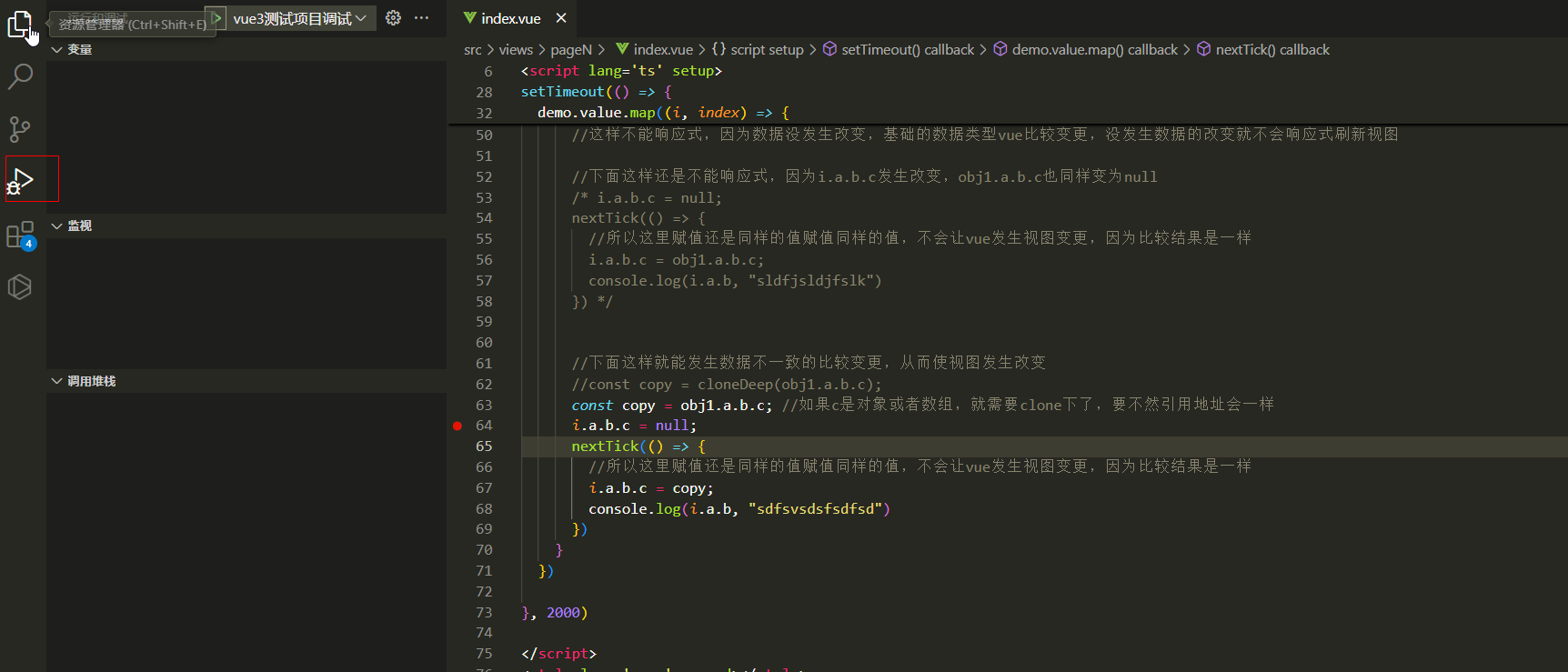Click the demo.value.map() callback breadcrumb

(x=1094, y=50)
